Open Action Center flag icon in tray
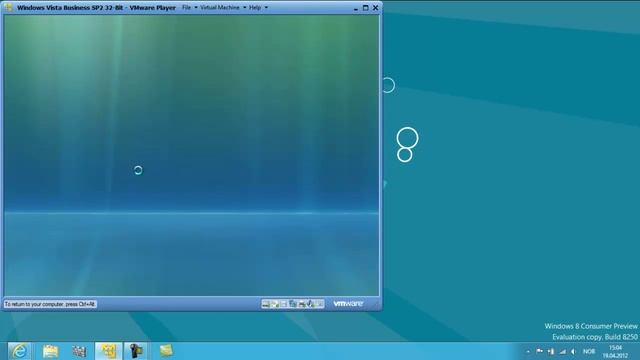 (540, 351)
